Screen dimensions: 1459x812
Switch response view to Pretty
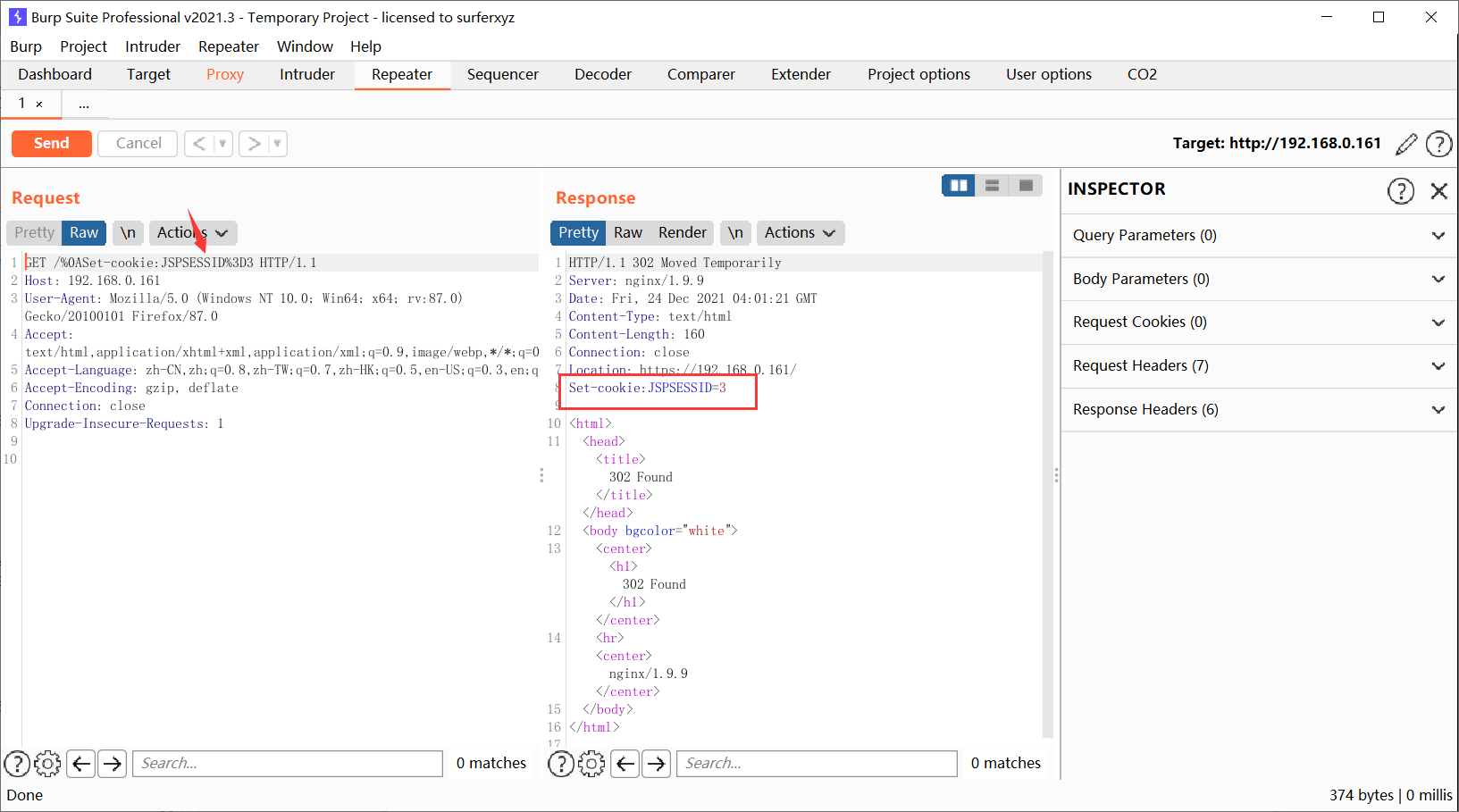pos(578,233)
